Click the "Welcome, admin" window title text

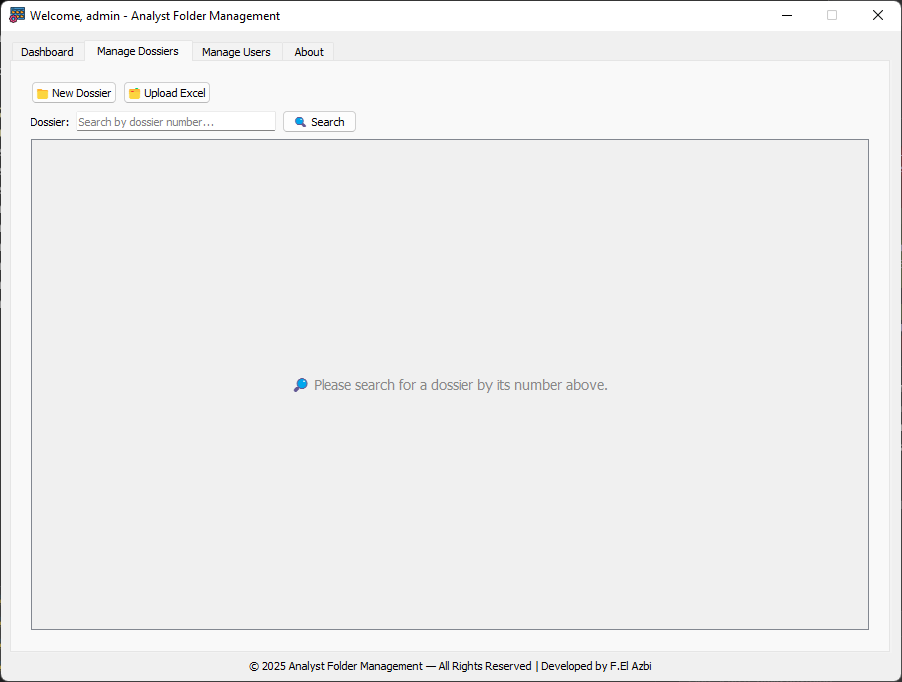(155, 16)
